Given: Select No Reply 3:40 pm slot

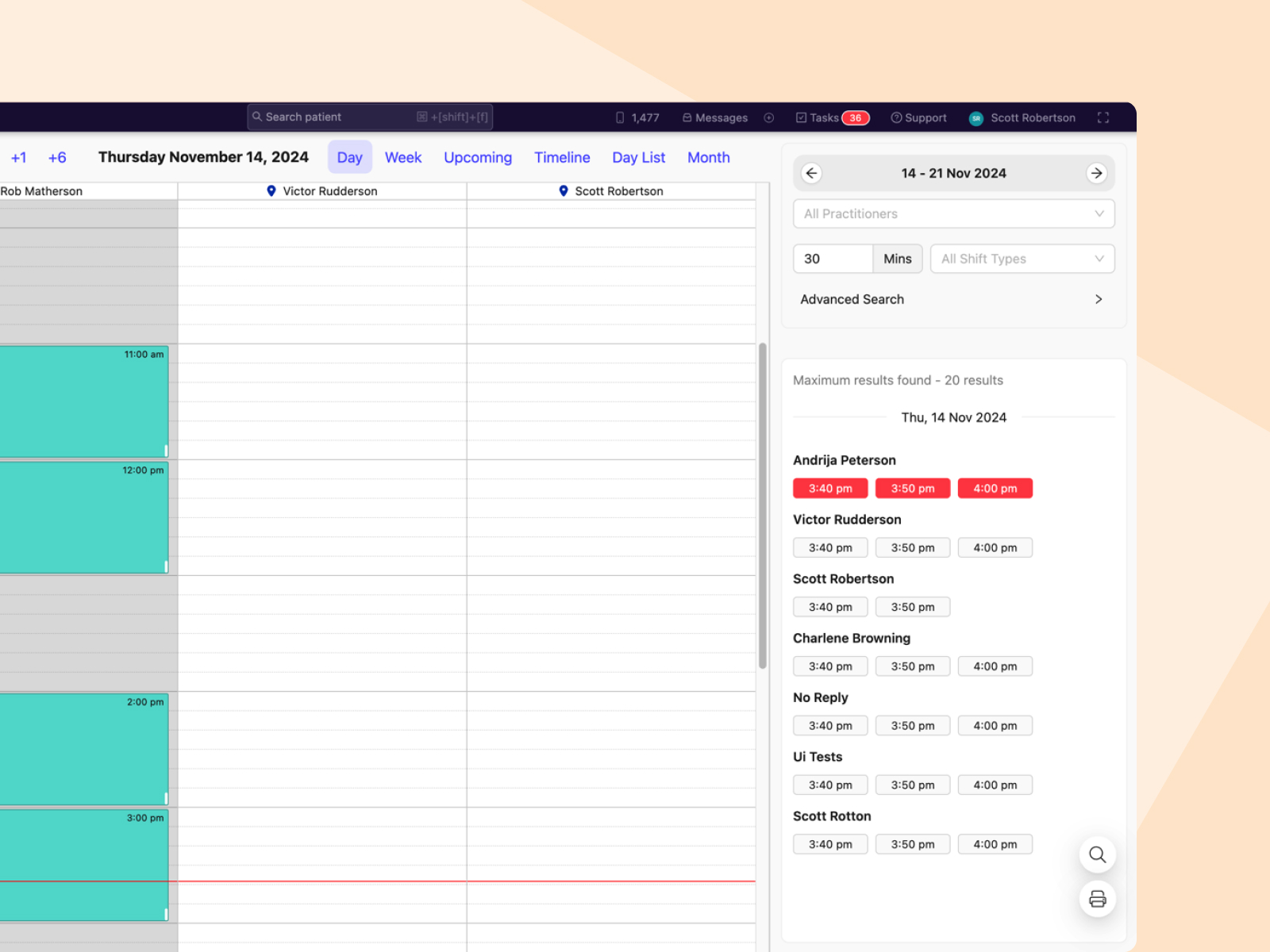Looking at the screenshot, I should coord(830,726).
